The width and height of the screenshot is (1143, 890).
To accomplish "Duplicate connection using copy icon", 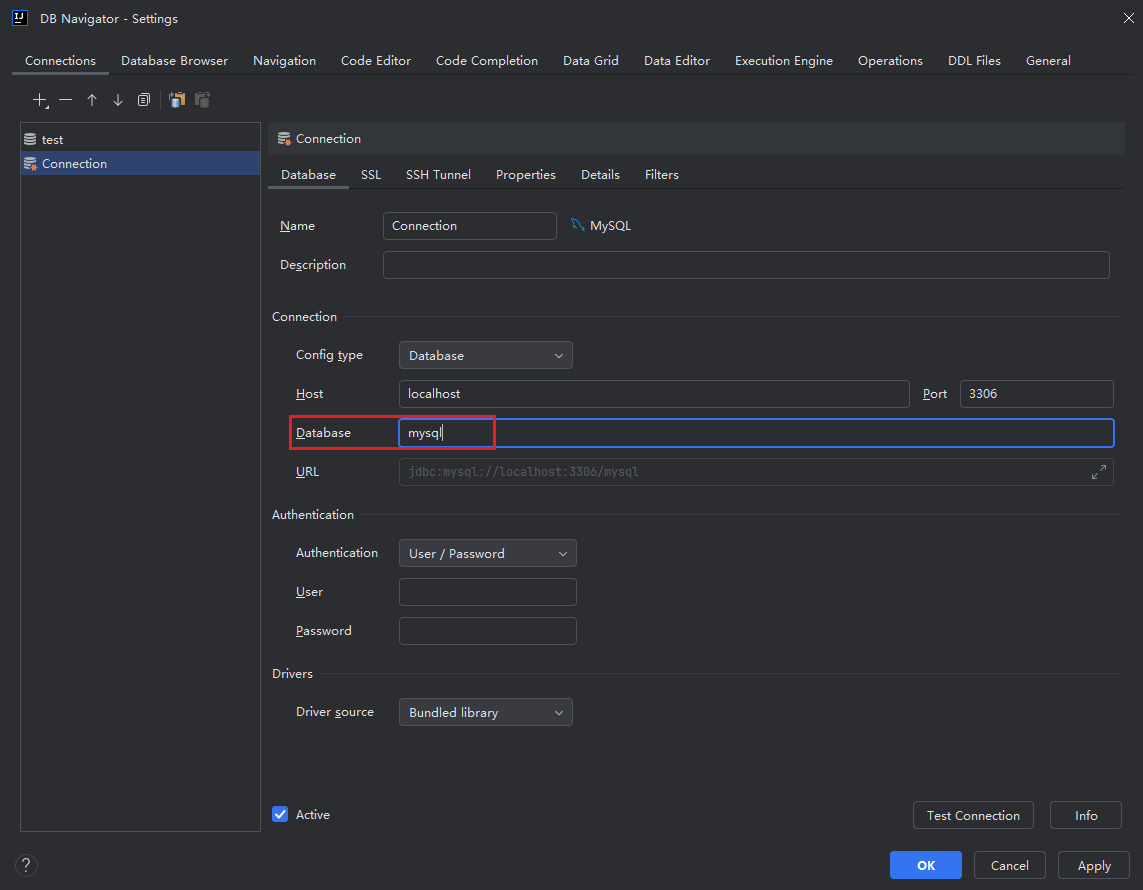I will click(x=144, y=100).
